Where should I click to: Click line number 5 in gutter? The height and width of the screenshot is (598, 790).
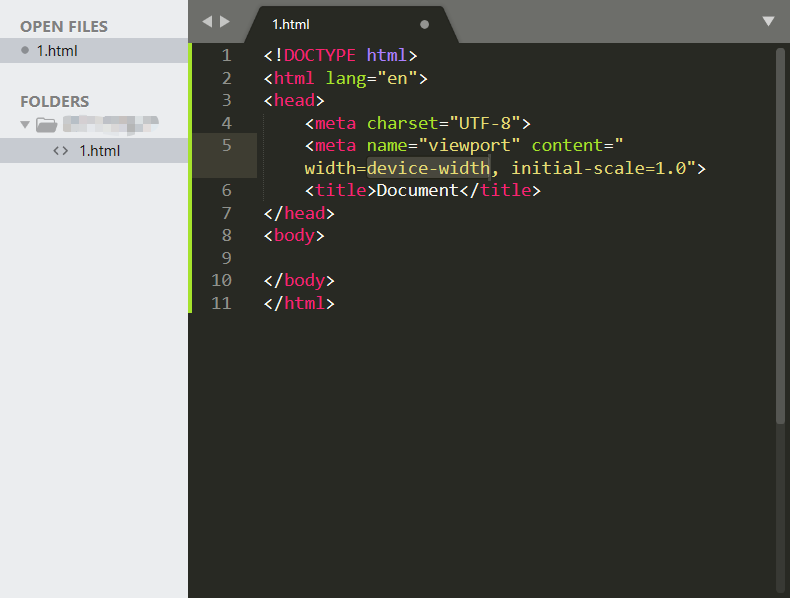pos(226,145)
